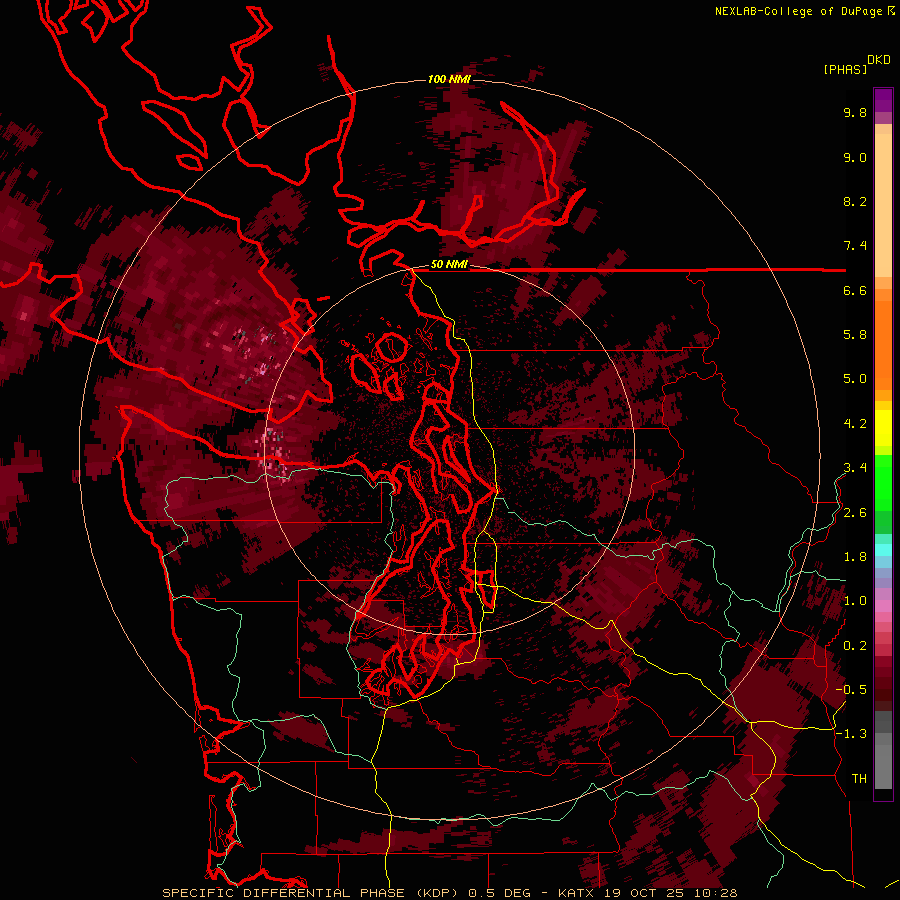Click the 50 NMI range ring label
The width and height of the screenshot is (900, 900).
click(x=449, y=265)
